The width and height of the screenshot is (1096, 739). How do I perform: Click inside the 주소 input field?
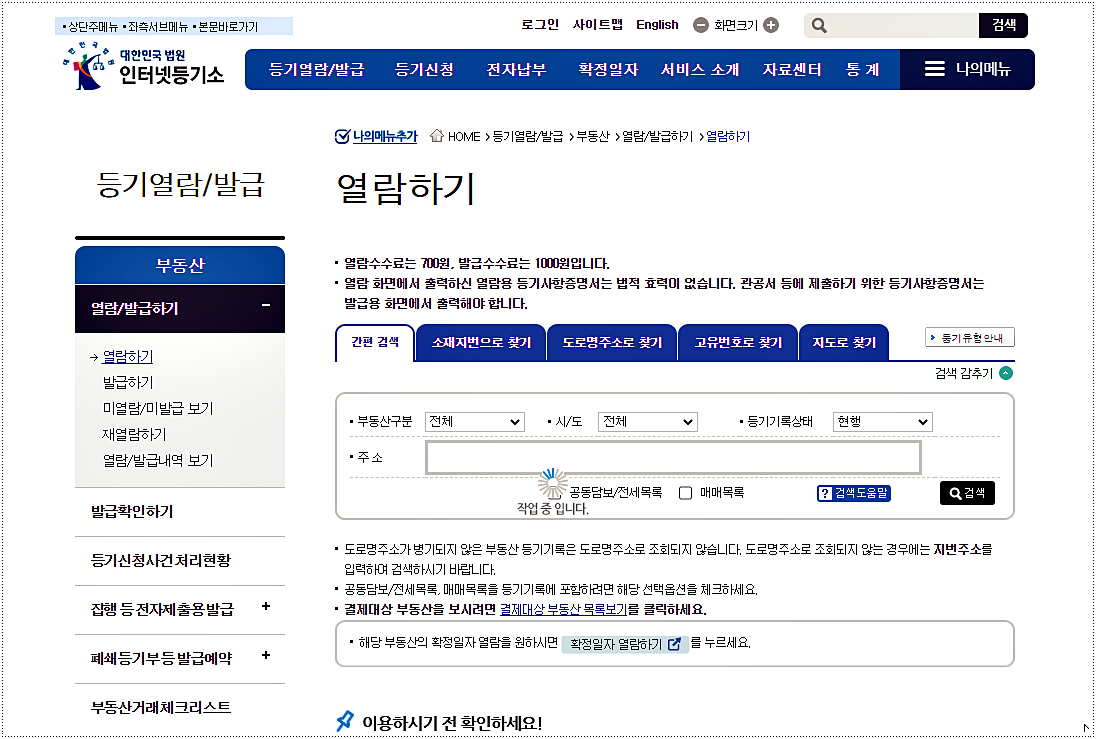click(x=673, y=458)
